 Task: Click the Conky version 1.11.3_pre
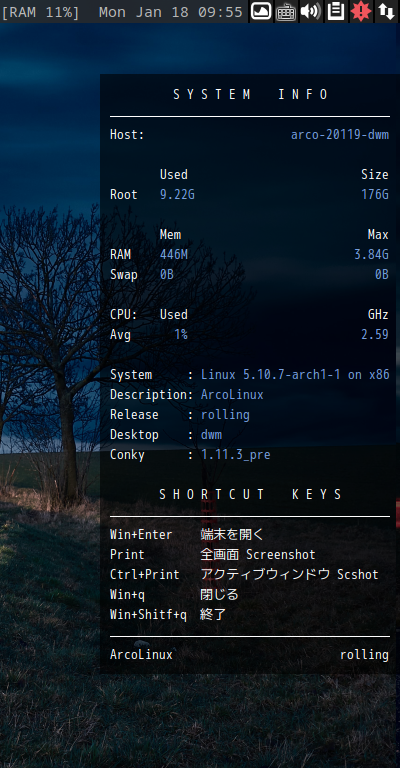235,455
